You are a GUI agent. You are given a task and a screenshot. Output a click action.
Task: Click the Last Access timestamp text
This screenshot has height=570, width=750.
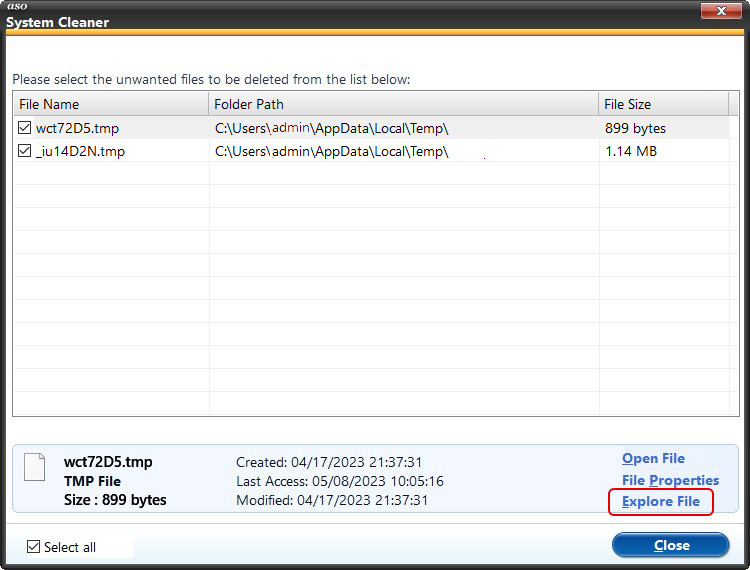pyautogui.click(x=340, y=481)
